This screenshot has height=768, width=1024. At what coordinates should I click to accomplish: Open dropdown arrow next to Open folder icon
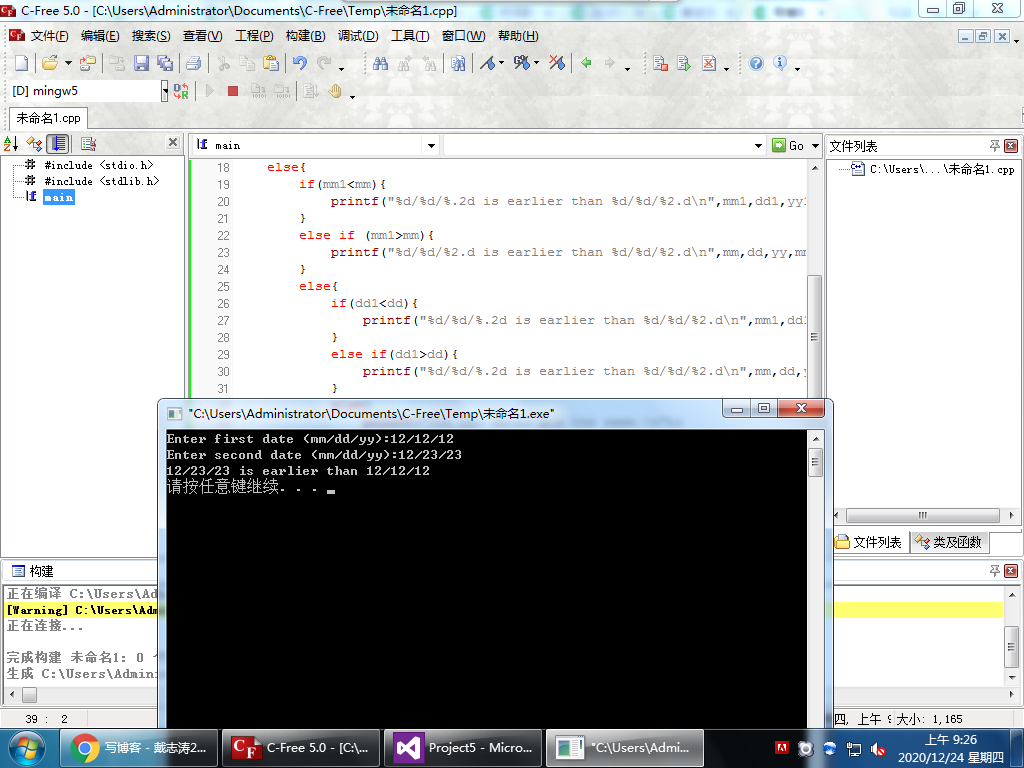68,63
